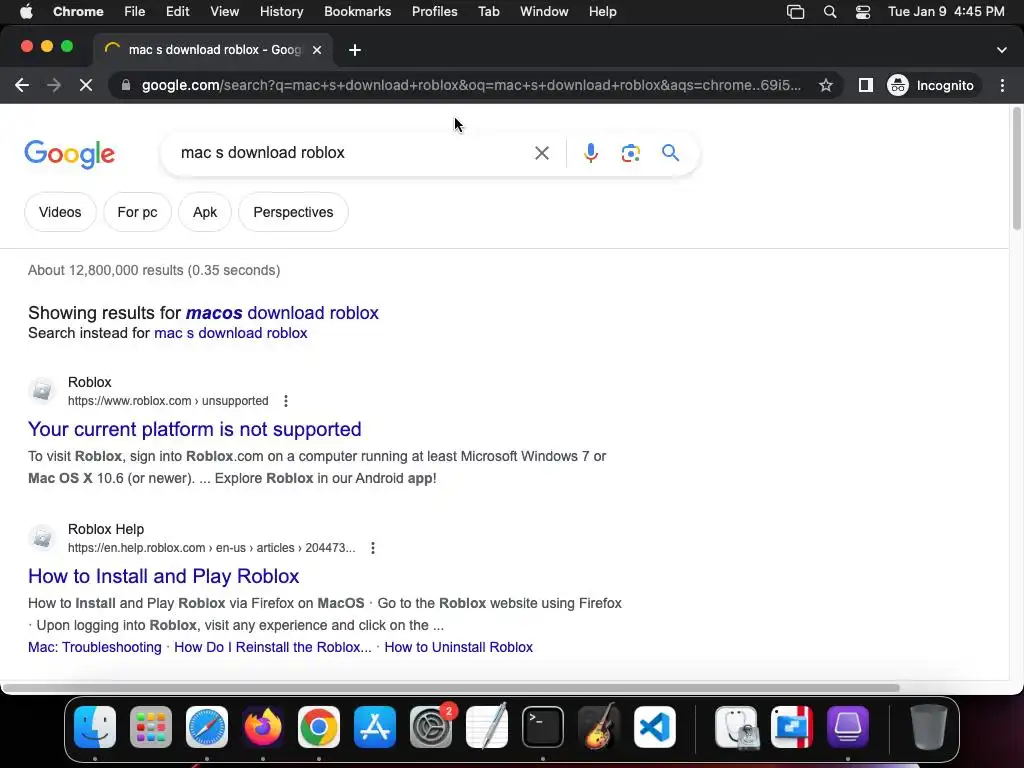
Task: Open the Tab menu
Action: [x=488, y=12]
